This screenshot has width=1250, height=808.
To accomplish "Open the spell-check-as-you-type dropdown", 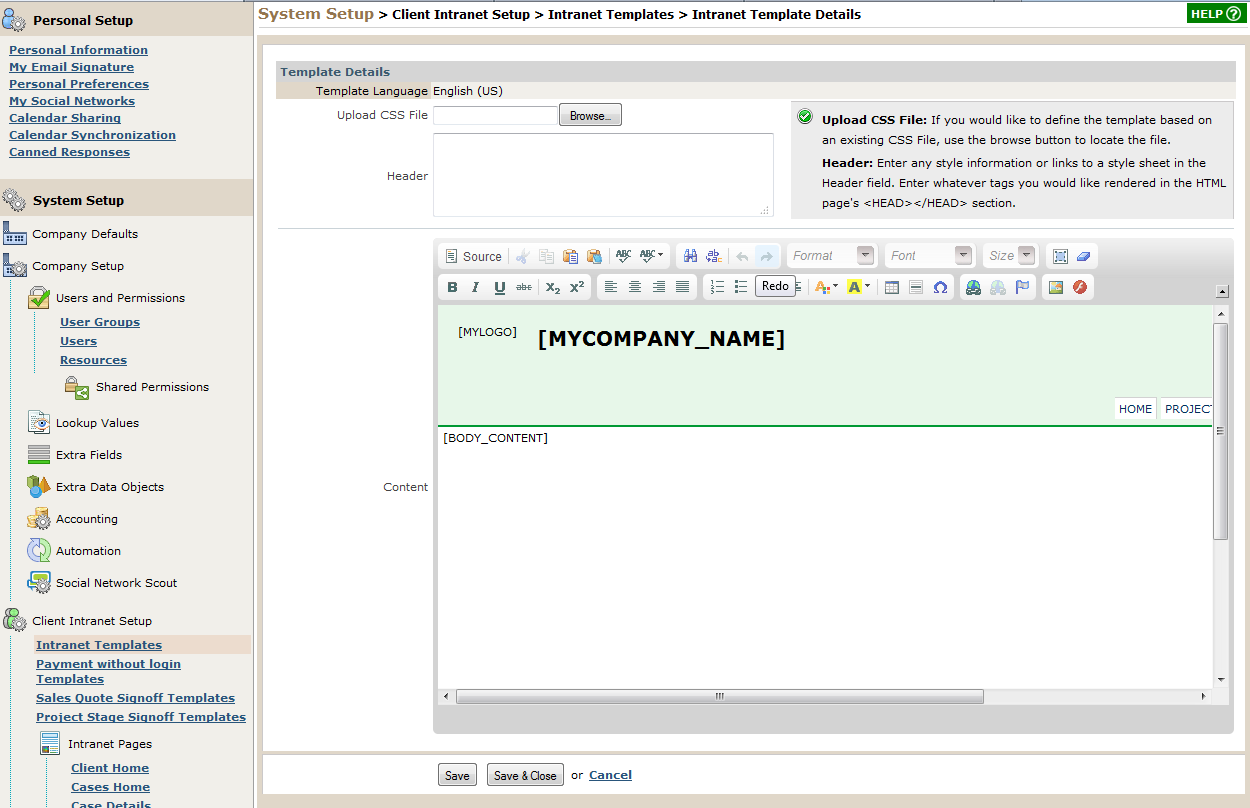I will click(x=652, y=256).
